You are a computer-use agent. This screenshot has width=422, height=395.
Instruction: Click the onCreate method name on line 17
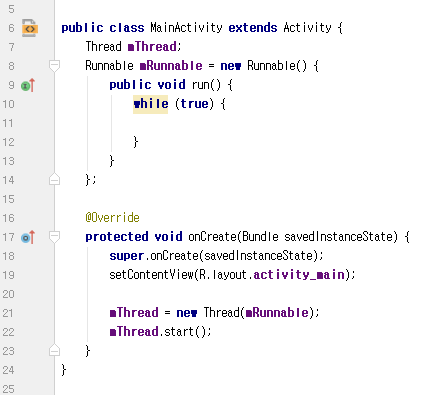point(212,237)
